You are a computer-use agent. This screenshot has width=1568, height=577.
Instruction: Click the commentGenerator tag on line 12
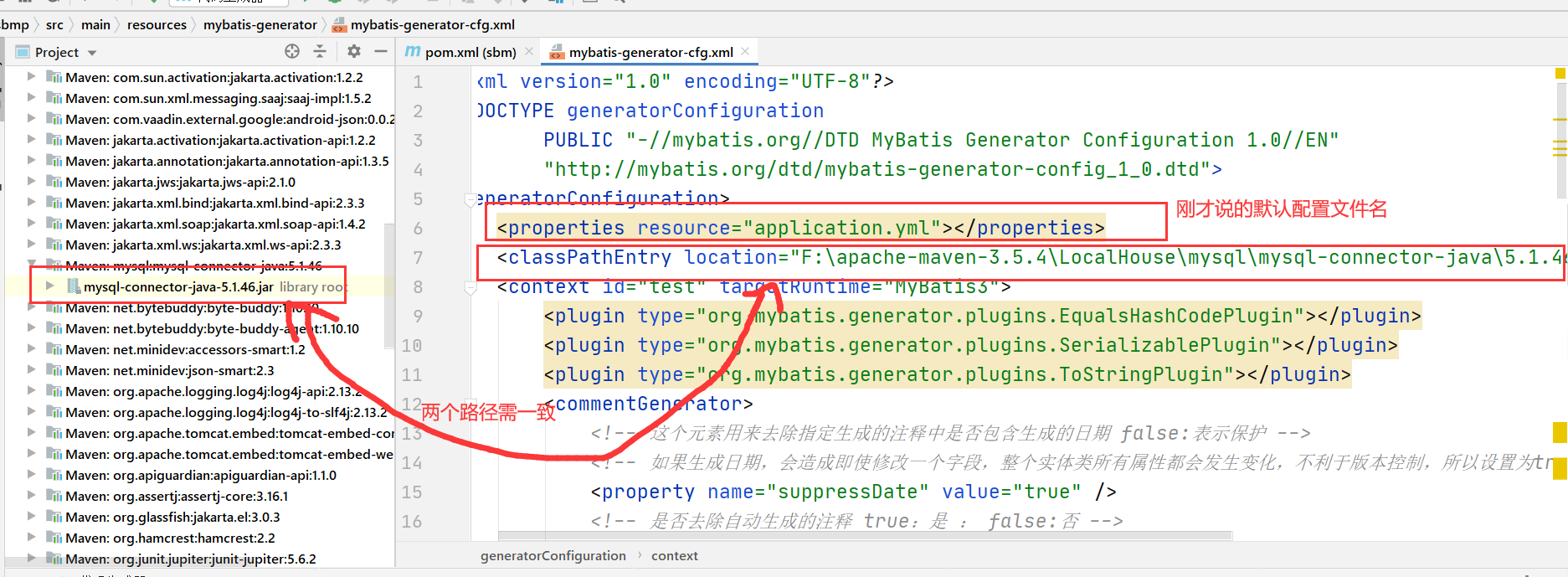click(649, 404)
